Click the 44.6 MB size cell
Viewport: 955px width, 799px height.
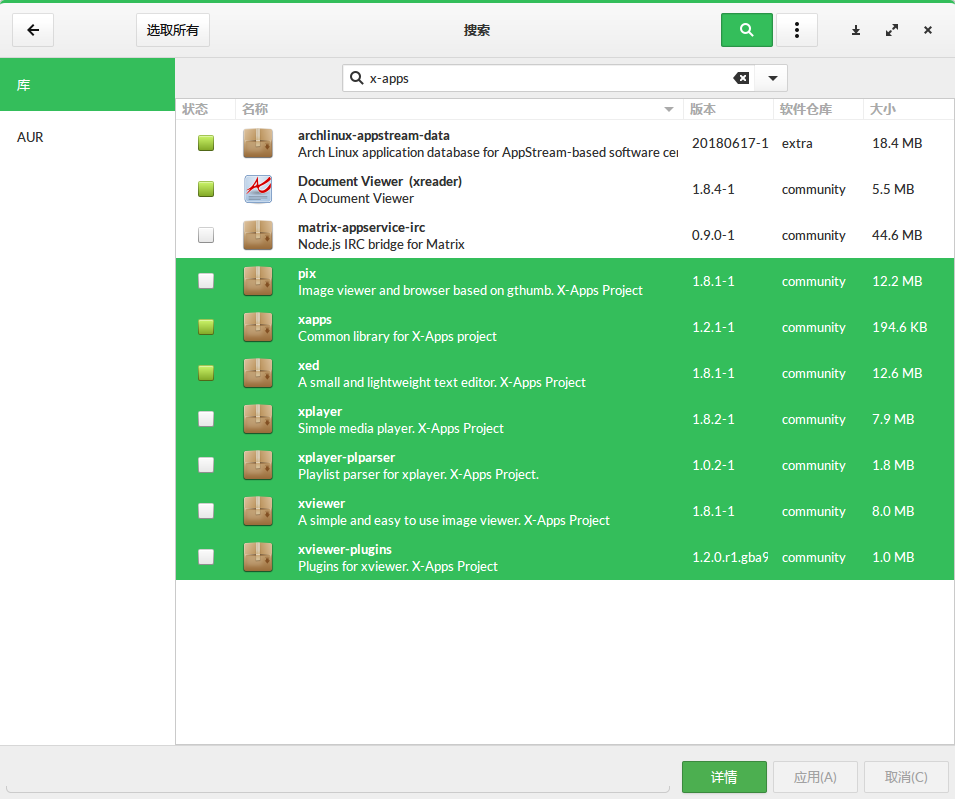897,235
